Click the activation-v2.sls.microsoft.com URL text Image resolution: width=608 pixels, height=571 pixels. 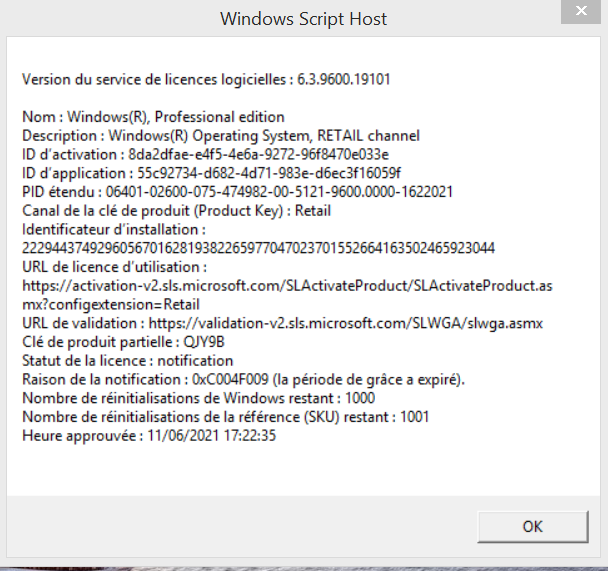[x=287, y=295]
